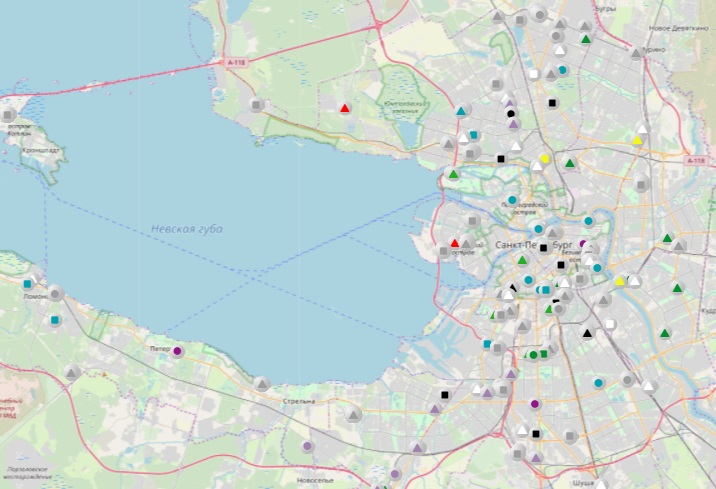Click the green triangle marker below Bugry
This screenshot has width=716, height=489.
(585, 39)
